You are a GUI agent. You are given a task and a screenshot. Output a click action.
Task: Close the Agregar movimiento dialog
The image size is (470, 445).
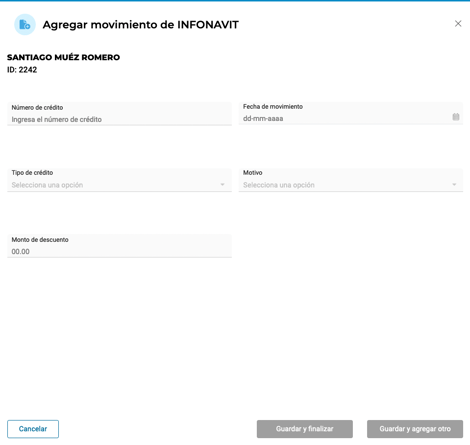pos(458,24)
